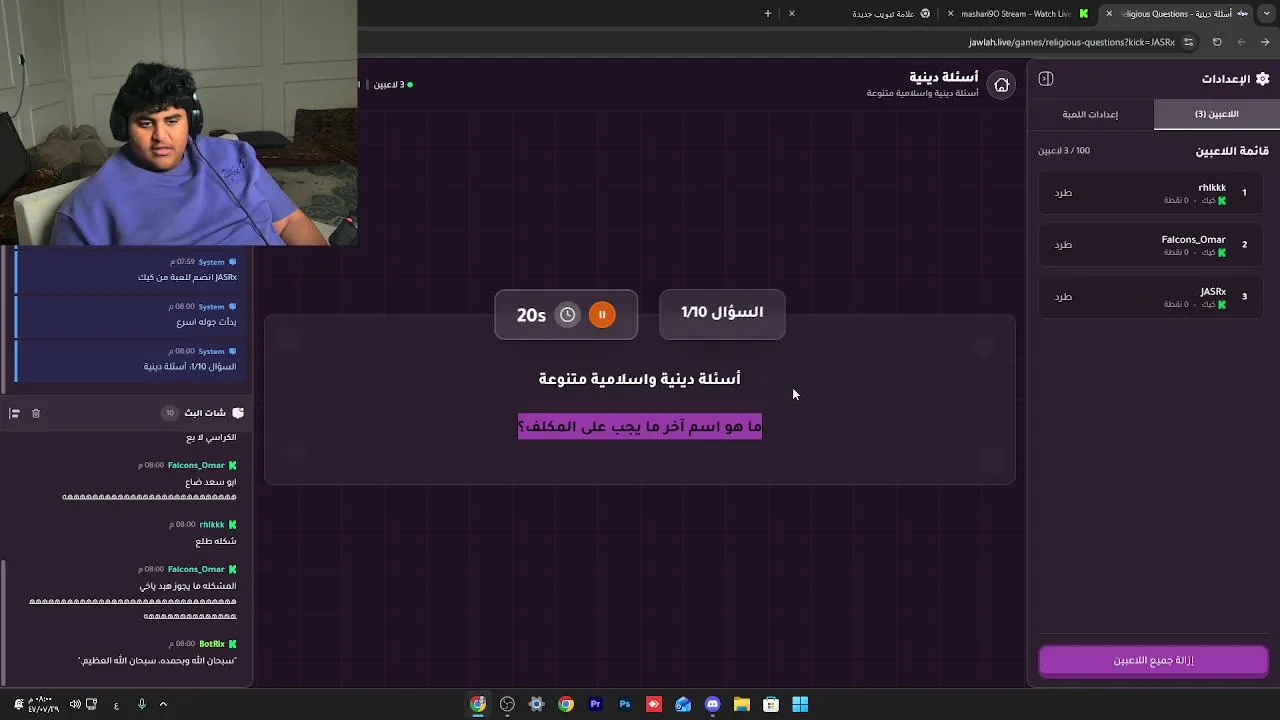Click the clock icon beside 20s timer
This screenshot has height=720, width=1280.
(567, 315)
